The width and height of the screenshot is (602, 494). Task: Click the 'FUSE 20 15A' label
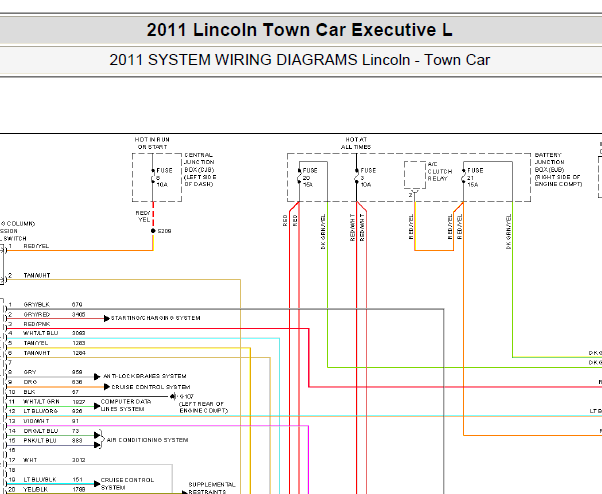(x=310, y=177)
